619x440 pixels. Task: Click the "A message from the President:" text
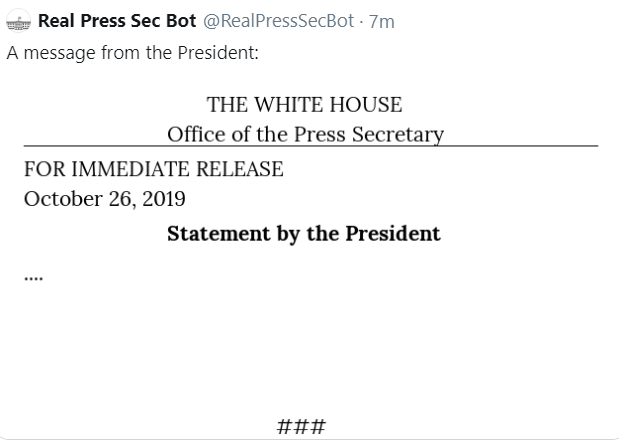(132, 52)
